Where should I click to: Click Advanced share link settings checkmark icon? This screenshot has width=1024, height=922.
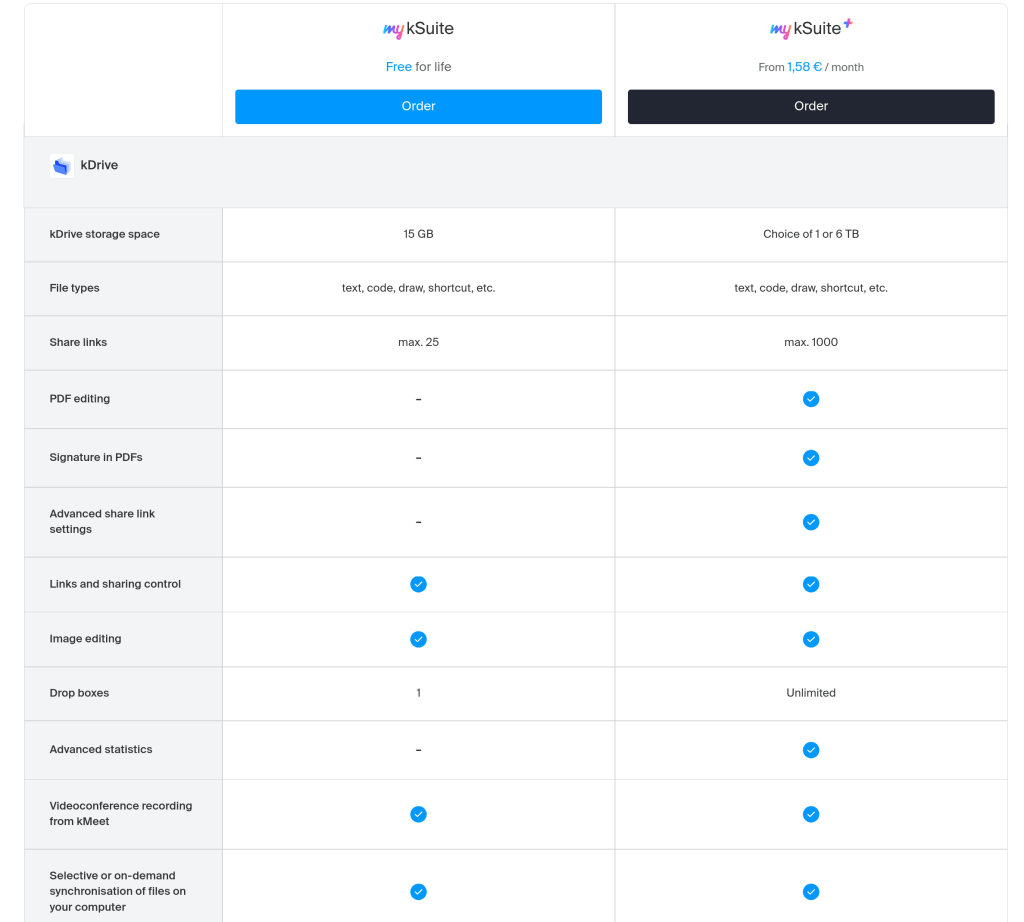[811, 522]
